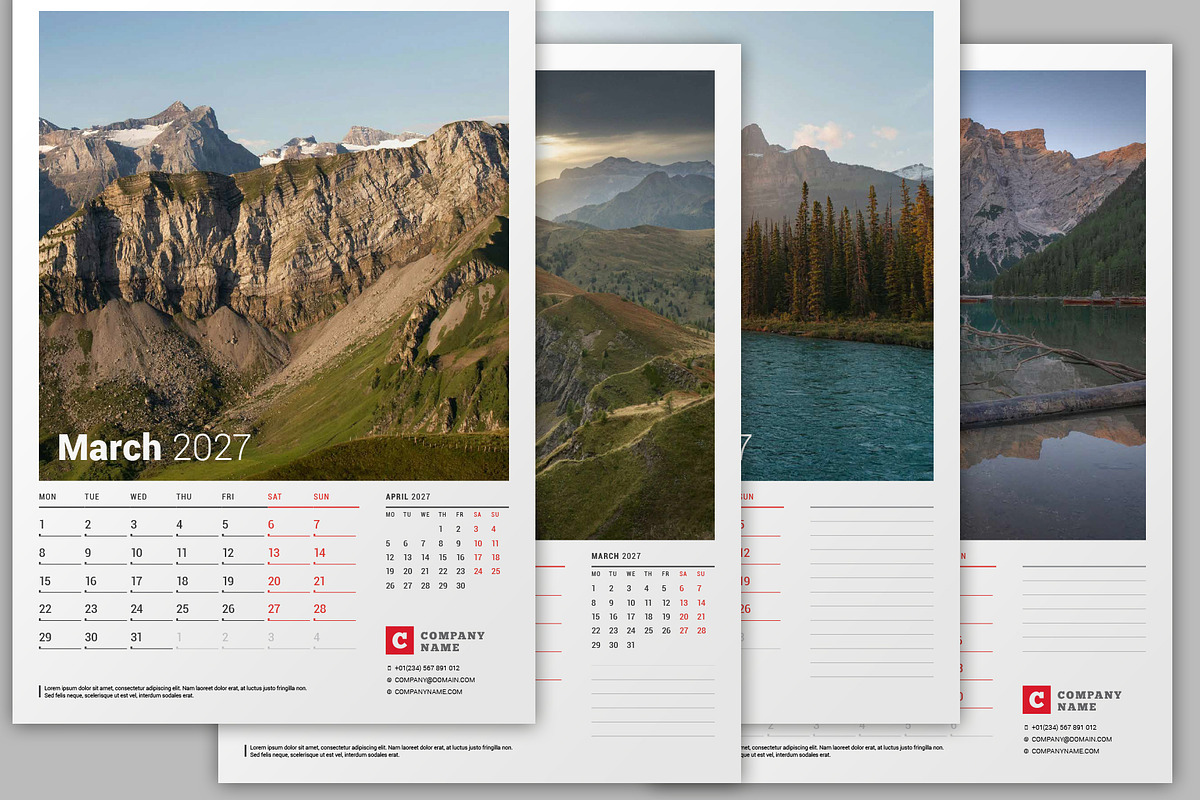Click the phone icon on the rightmost page
This screenshot has height=800, width=1200.
pos(1026,728)
